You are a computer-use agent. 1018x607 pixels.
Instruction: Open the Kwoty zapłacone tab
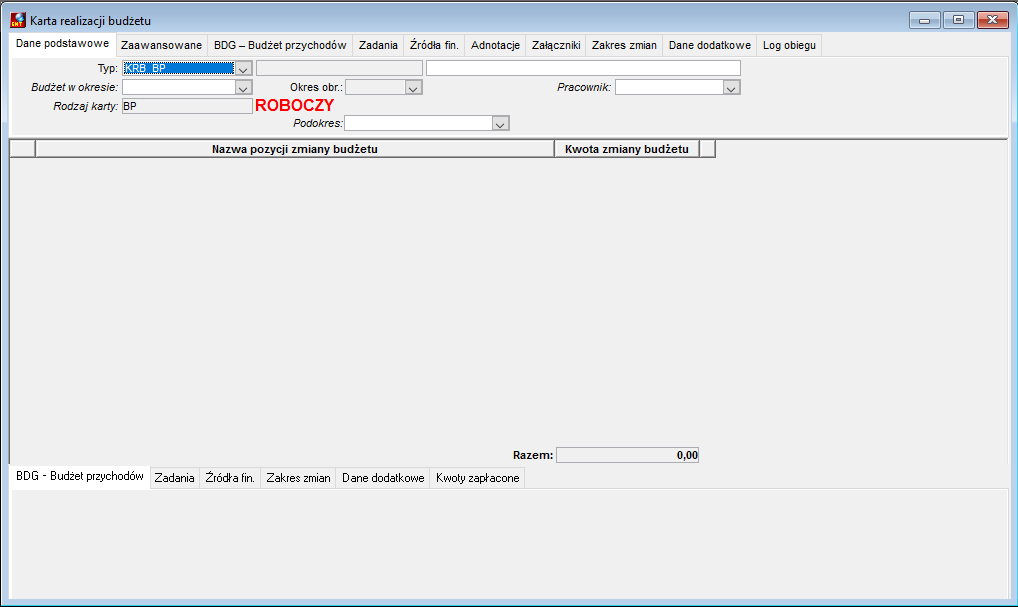tap(477, 478)
